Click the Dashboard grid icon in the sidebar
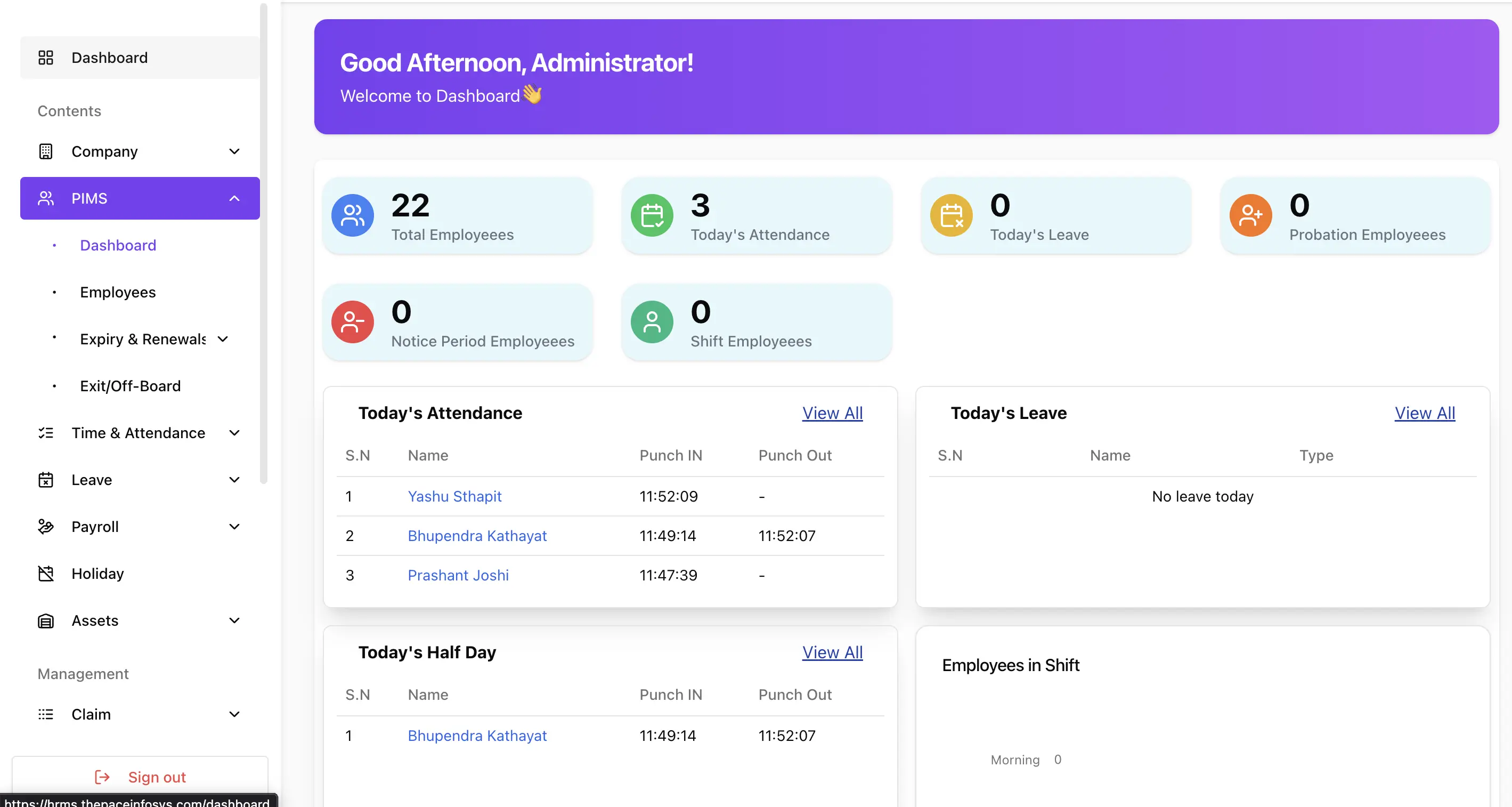Viewport: 1512px width, 807px height. [46, 58]
